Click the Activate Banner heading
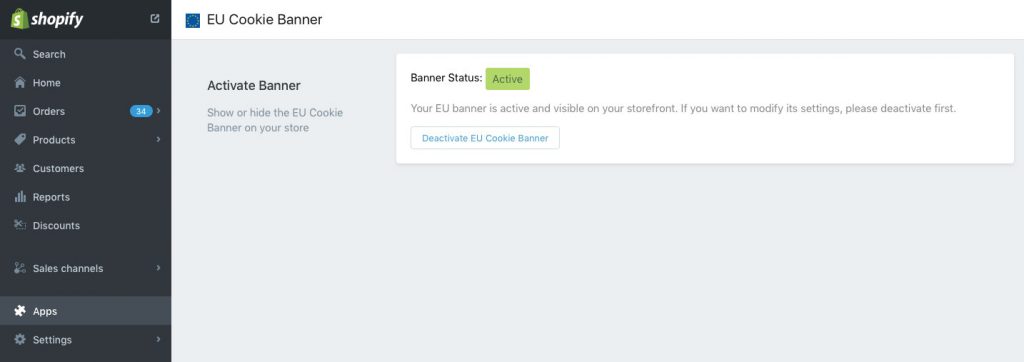 253,86
